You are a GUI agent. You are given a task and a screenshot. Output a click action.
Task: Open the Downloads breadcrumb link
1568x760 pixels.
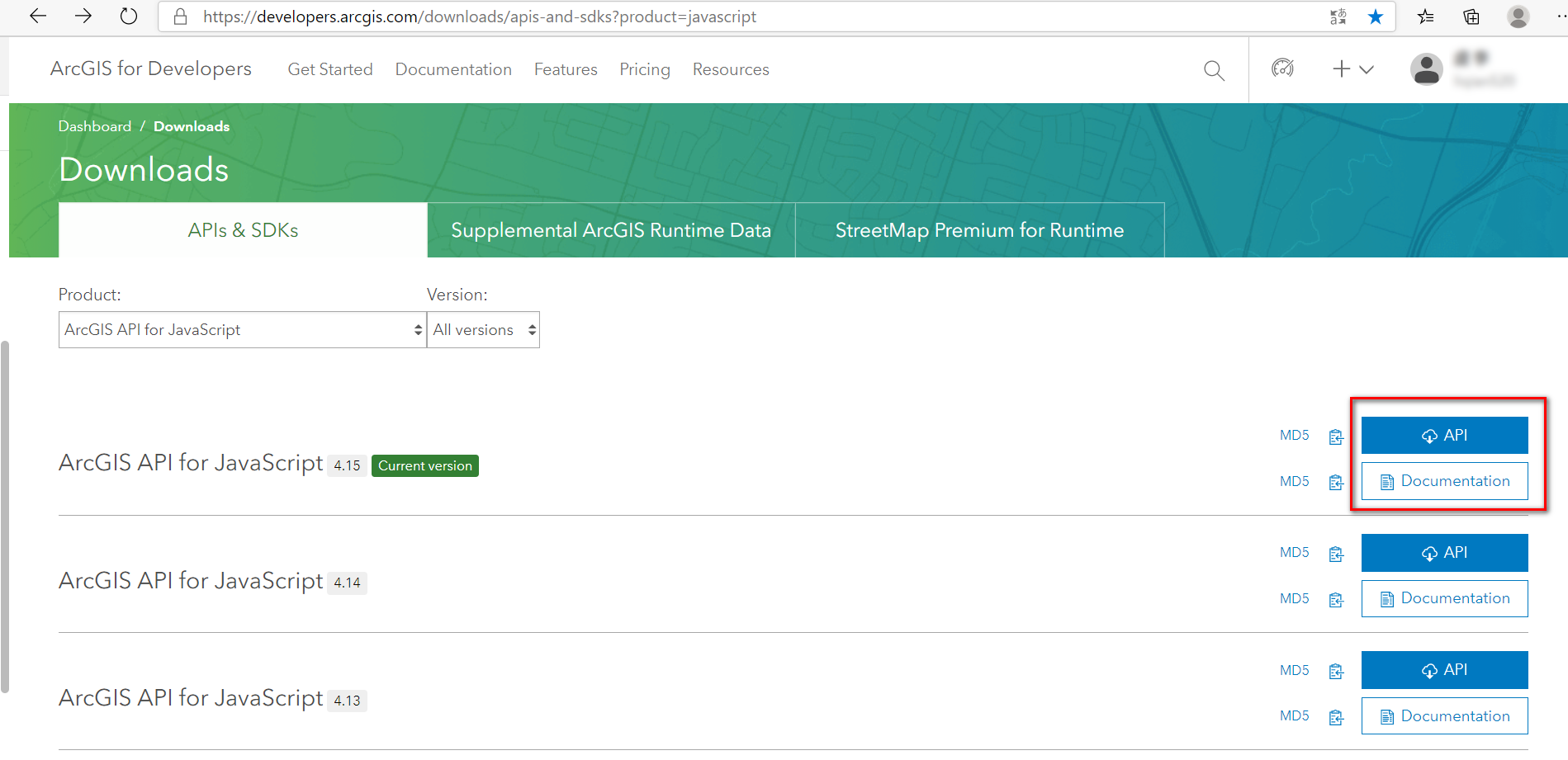pos(192,126)
